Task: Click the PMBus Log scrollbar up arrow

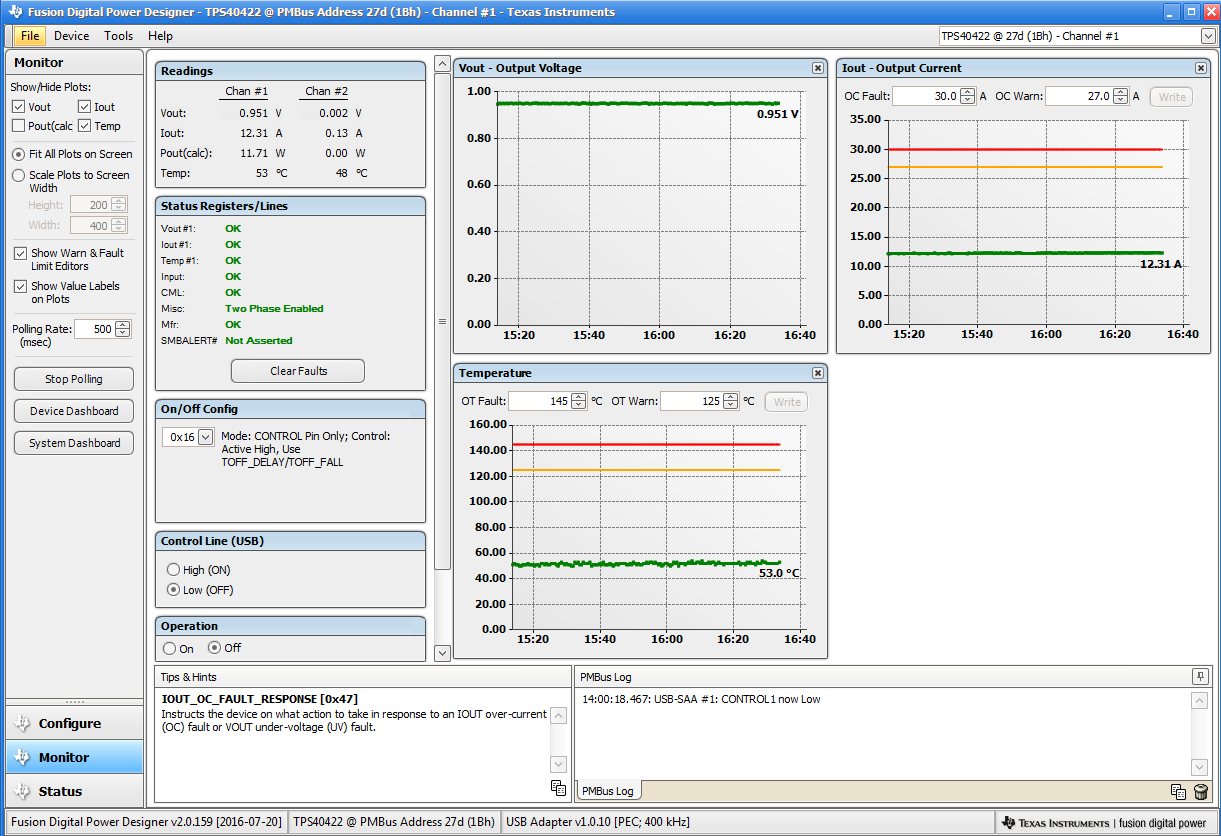Action: pyautogui.click(x=1200, y=701)
